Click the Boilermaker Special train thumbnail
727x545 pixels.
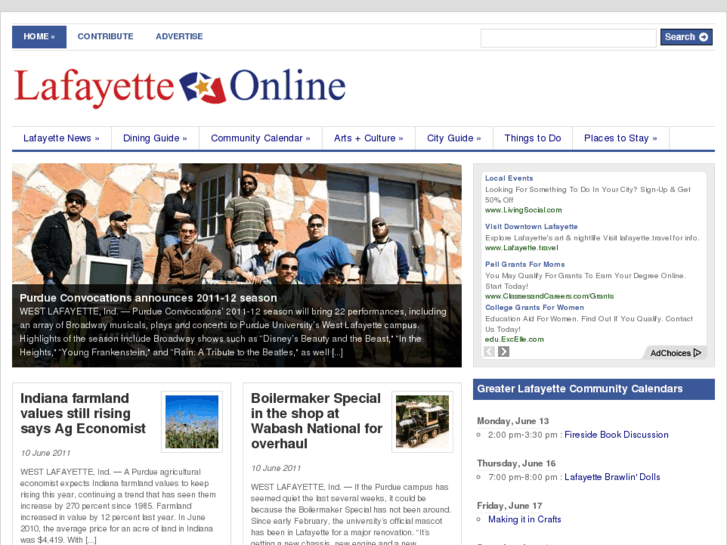point(422,422)
